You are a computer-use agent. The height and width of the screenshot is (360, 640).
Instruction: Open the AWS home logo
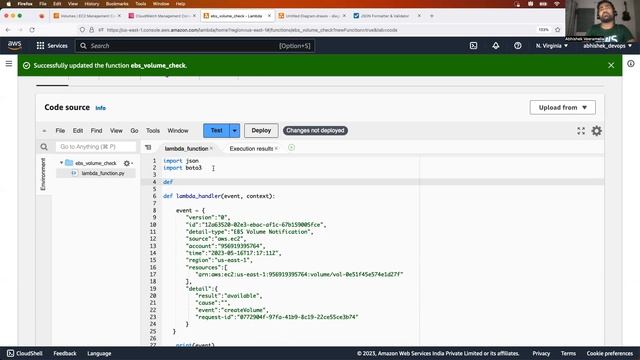[x=14, y=45]
